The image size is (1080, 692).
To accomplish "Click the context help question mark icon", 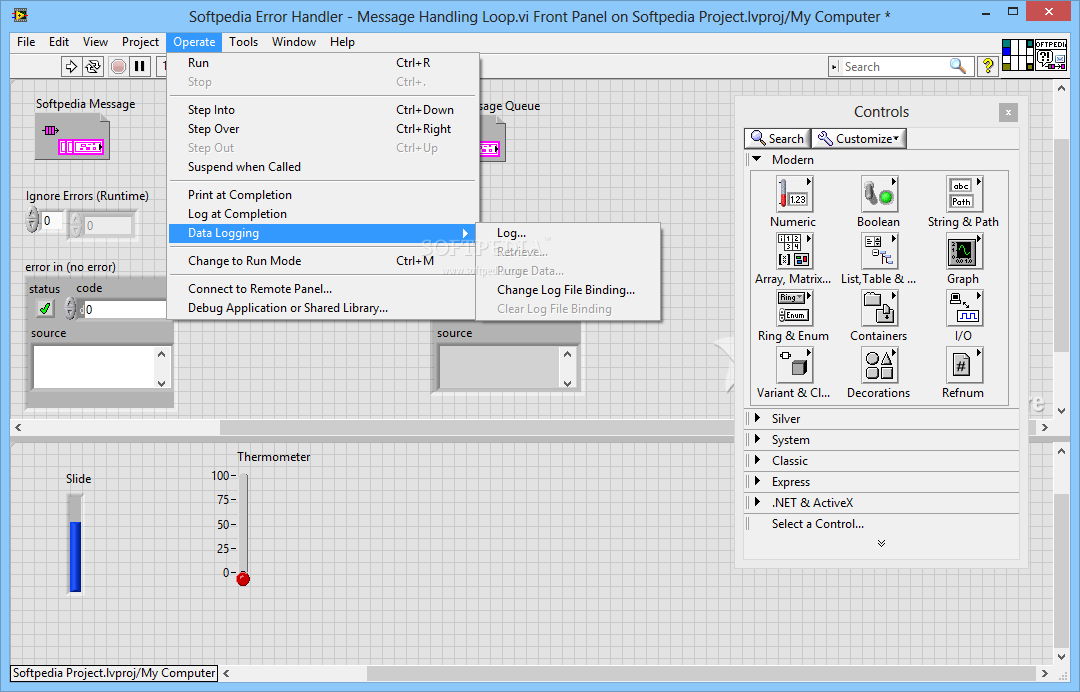I will pos(988,66).
